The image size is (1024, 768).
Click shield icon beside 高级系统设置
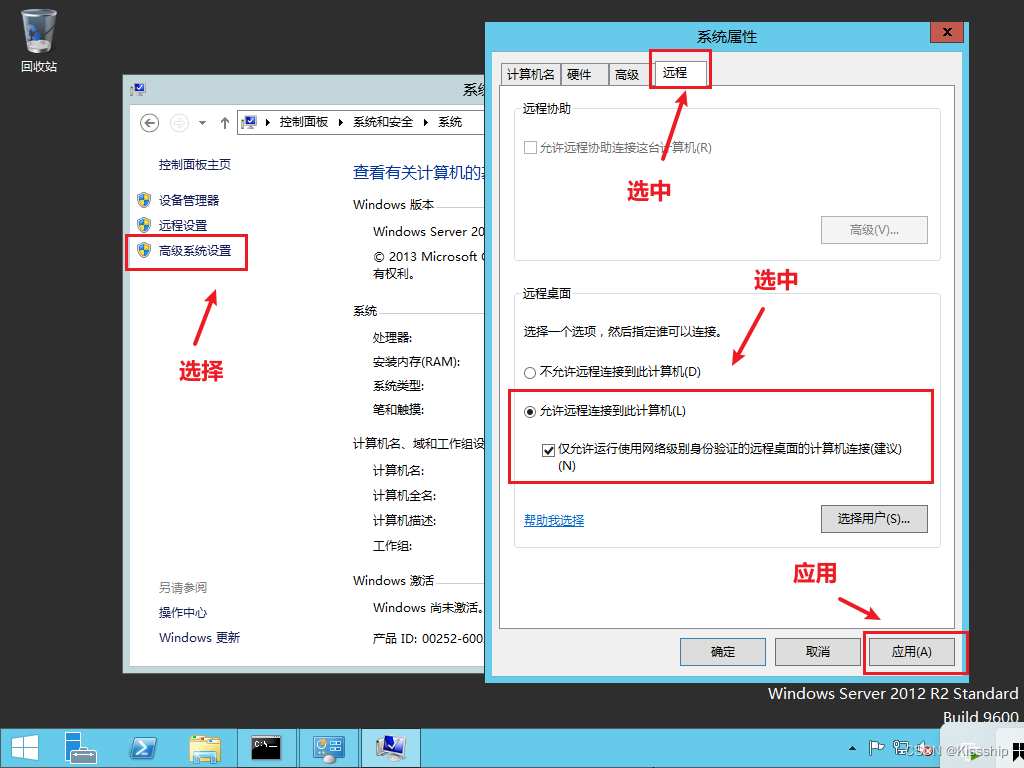[x=144, y=250]
